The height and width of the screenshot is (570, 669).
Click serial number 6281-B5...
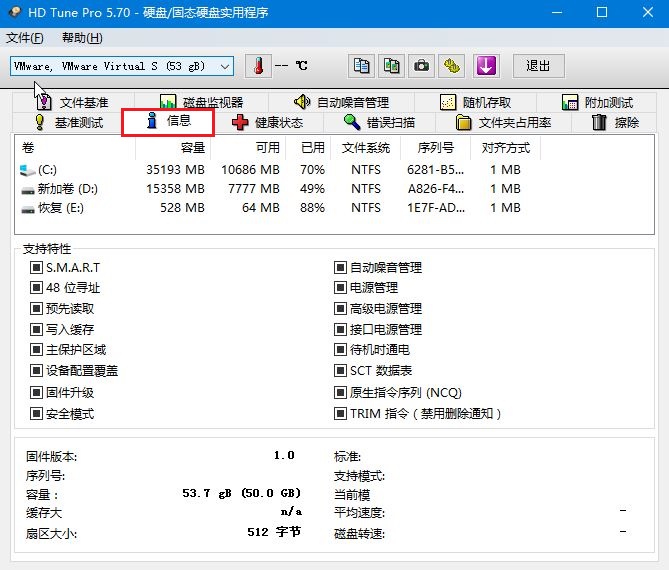pyautogui.click(x=436, y=170)
